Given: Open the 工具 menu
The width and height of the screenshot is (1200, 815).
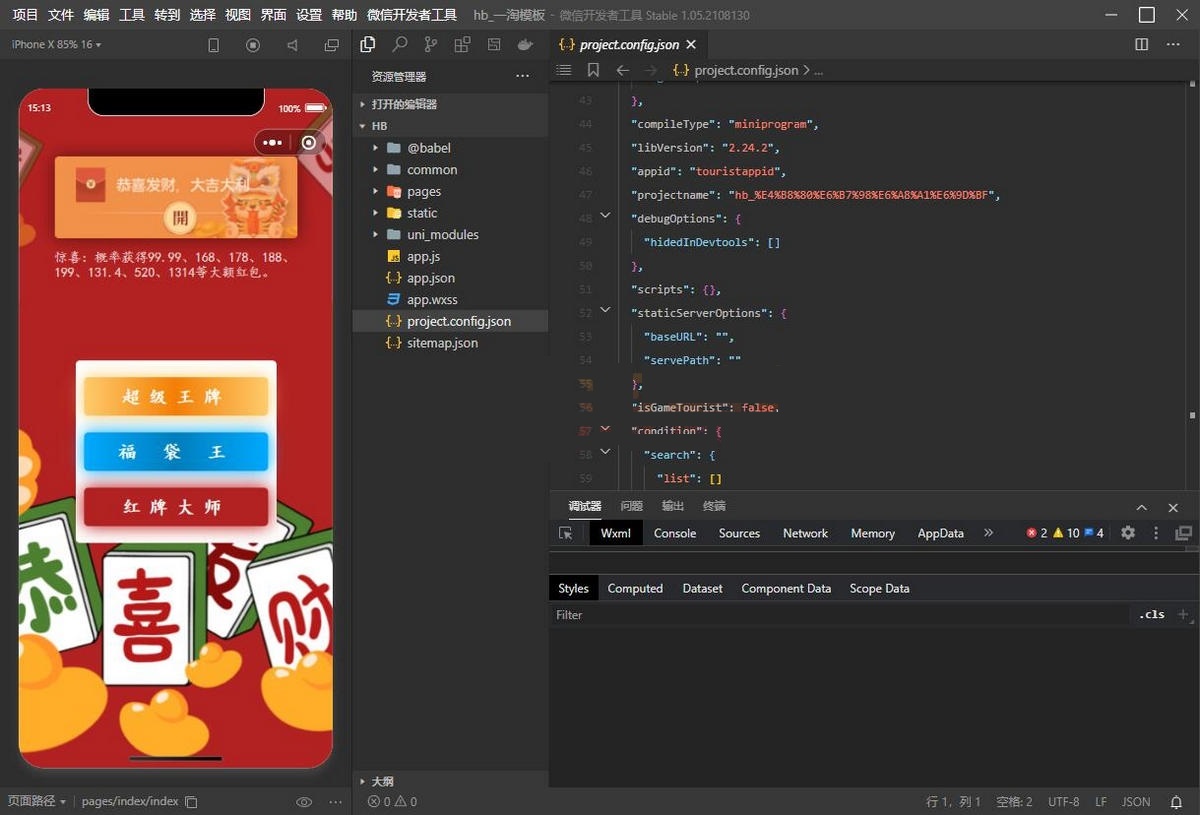Looking at the screenshot, I should click(x=132, y=15).
